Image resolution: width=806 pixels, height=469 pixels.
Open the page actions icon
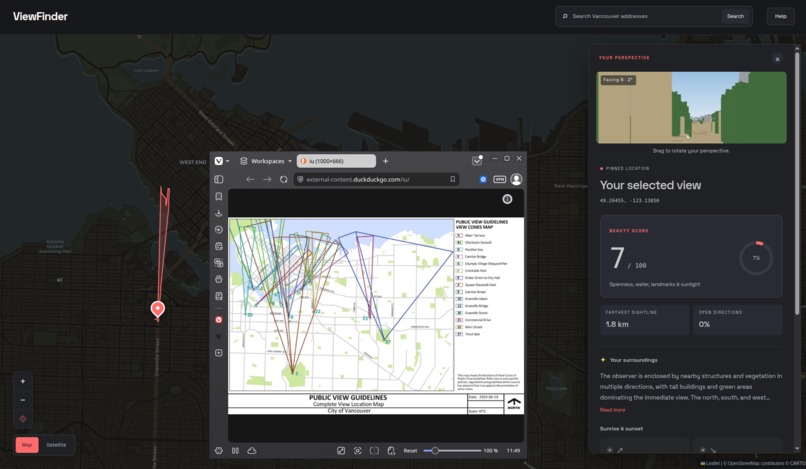[391, 450]
